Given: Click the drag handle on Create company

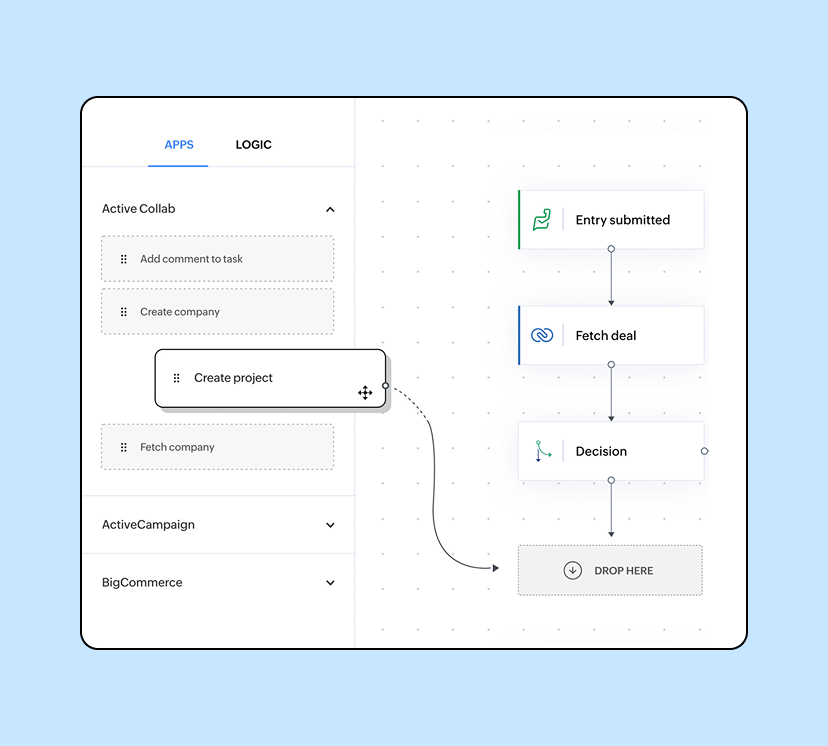Looking at the screenshot, I should click(x=123, y=311).
